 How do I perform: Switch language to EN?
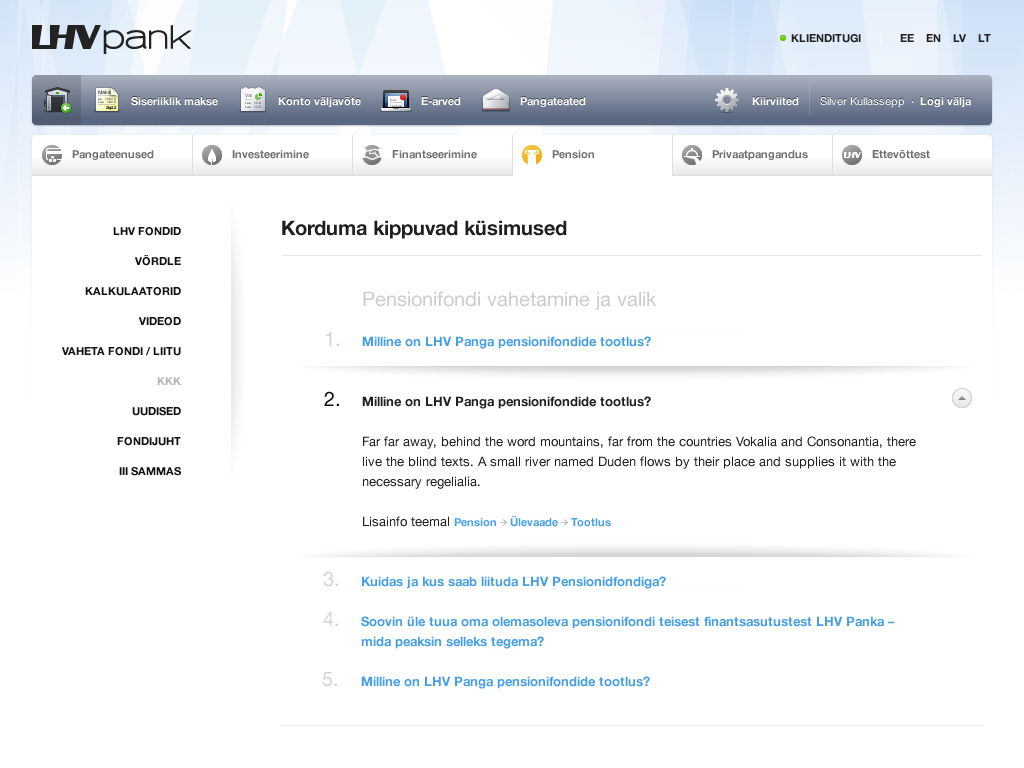[933, 38]
